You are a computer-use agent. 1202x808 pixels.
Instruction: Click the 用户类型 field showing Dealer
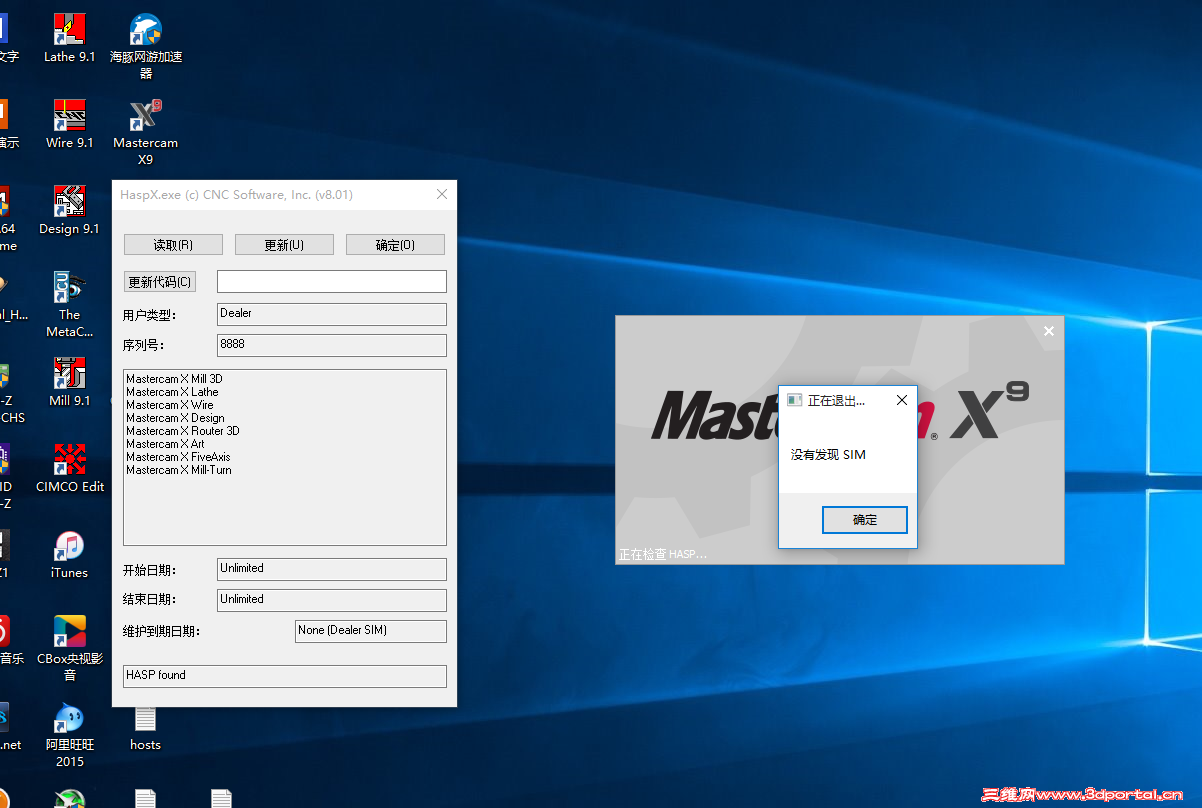coord(332,314)
